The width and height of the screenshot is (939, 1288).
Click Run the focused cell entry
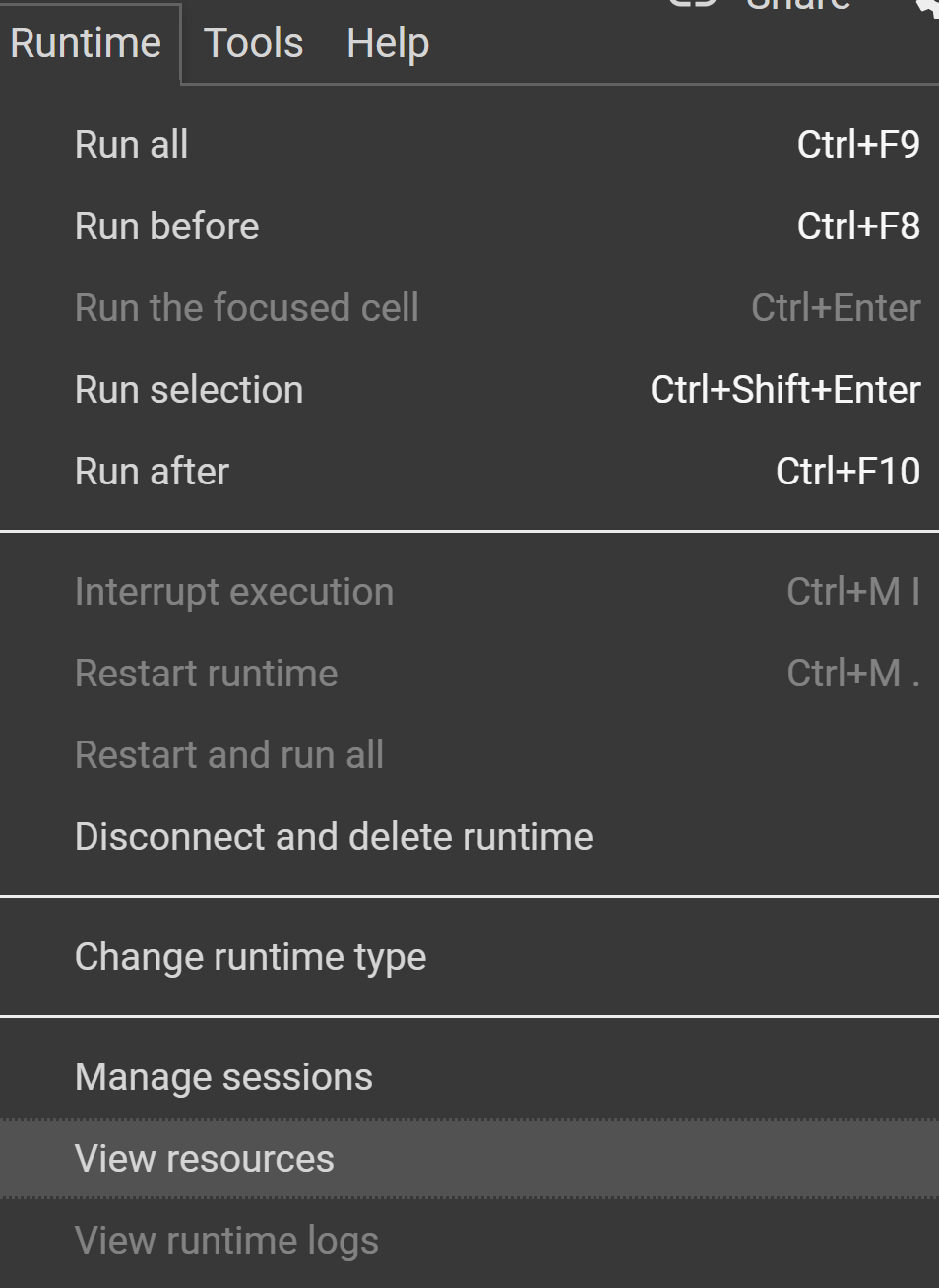[246, 307]
